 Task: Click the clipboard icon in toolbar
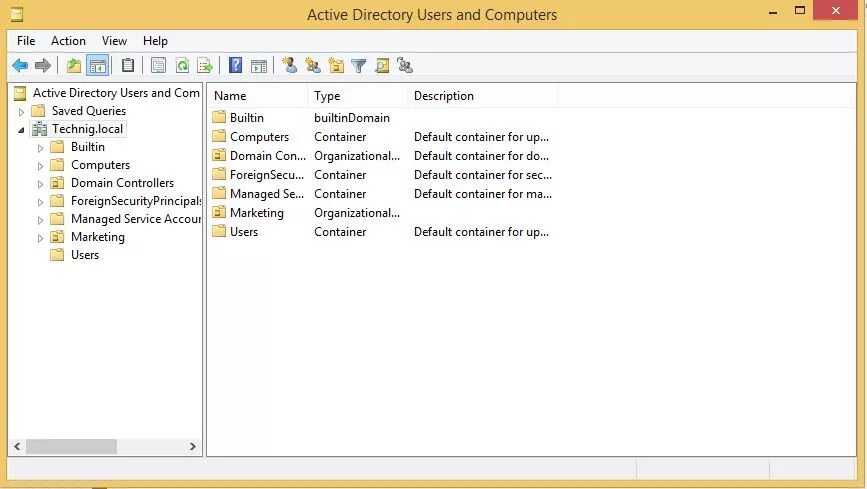128,66
